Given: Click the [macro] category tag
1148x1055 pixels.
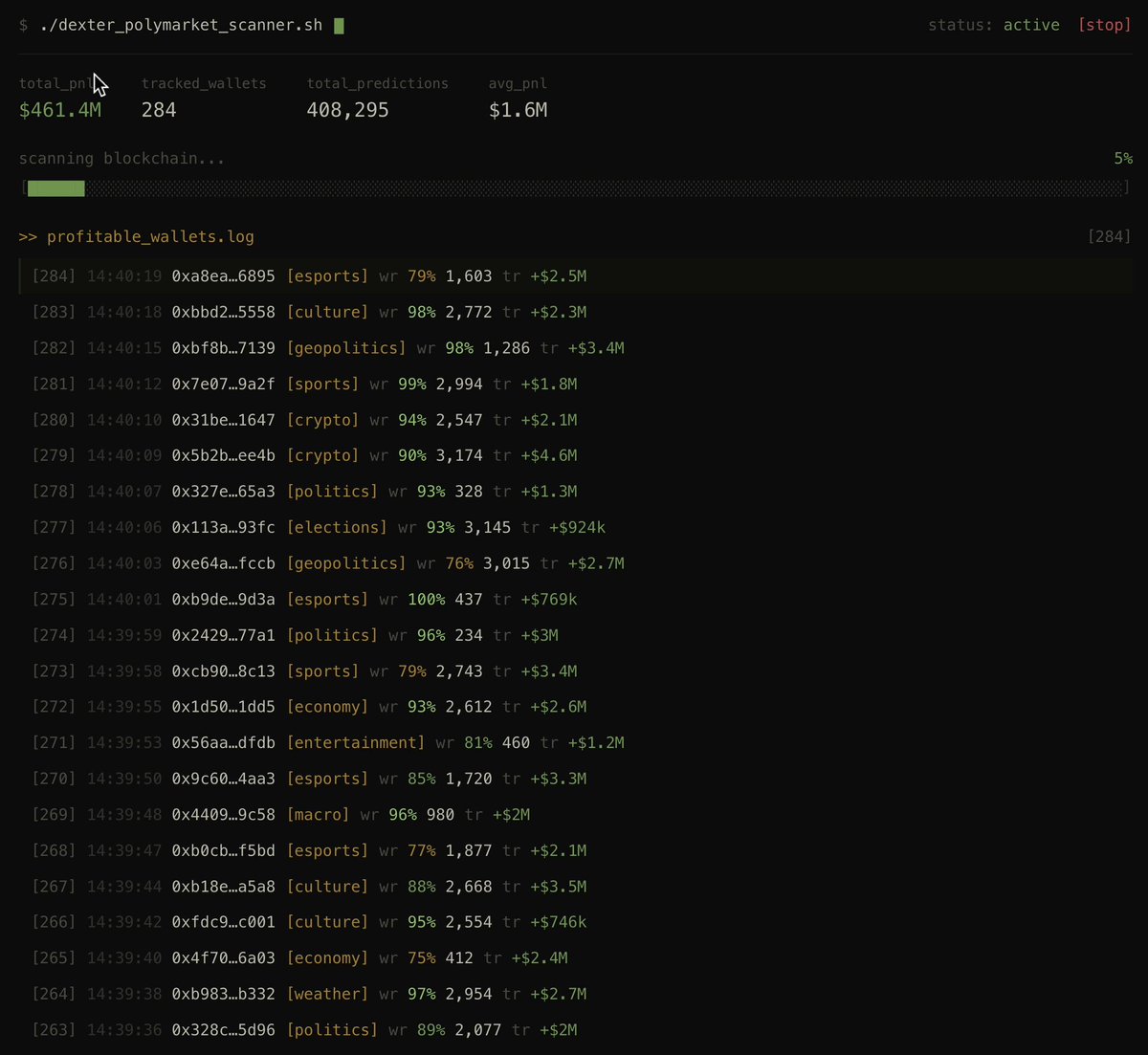Looking at the screenshot, I should 319,815.
